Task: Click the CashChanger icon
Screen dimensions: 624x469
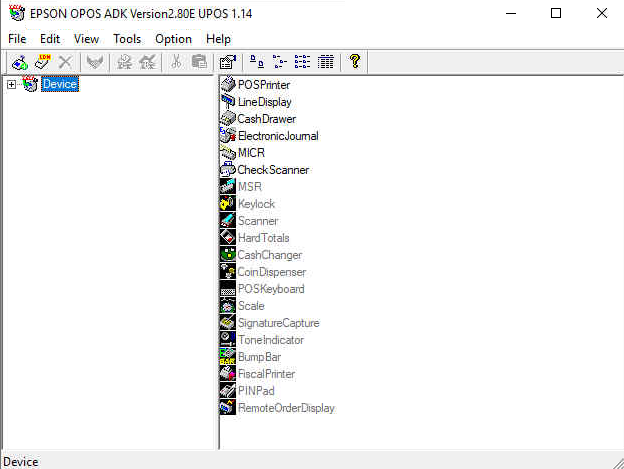Action: 228,255
